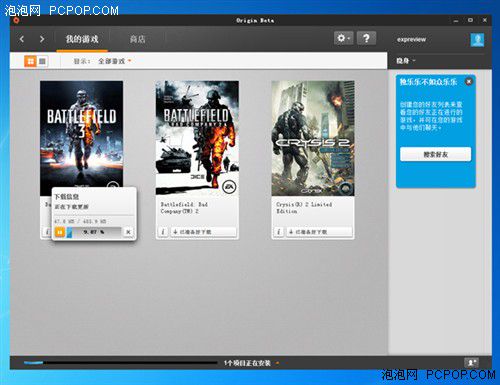Expand the 1个项目正在安装 status arrow
Image resolution: width=500 pixels, height=385 pixels.
click(x=277, y=363)
